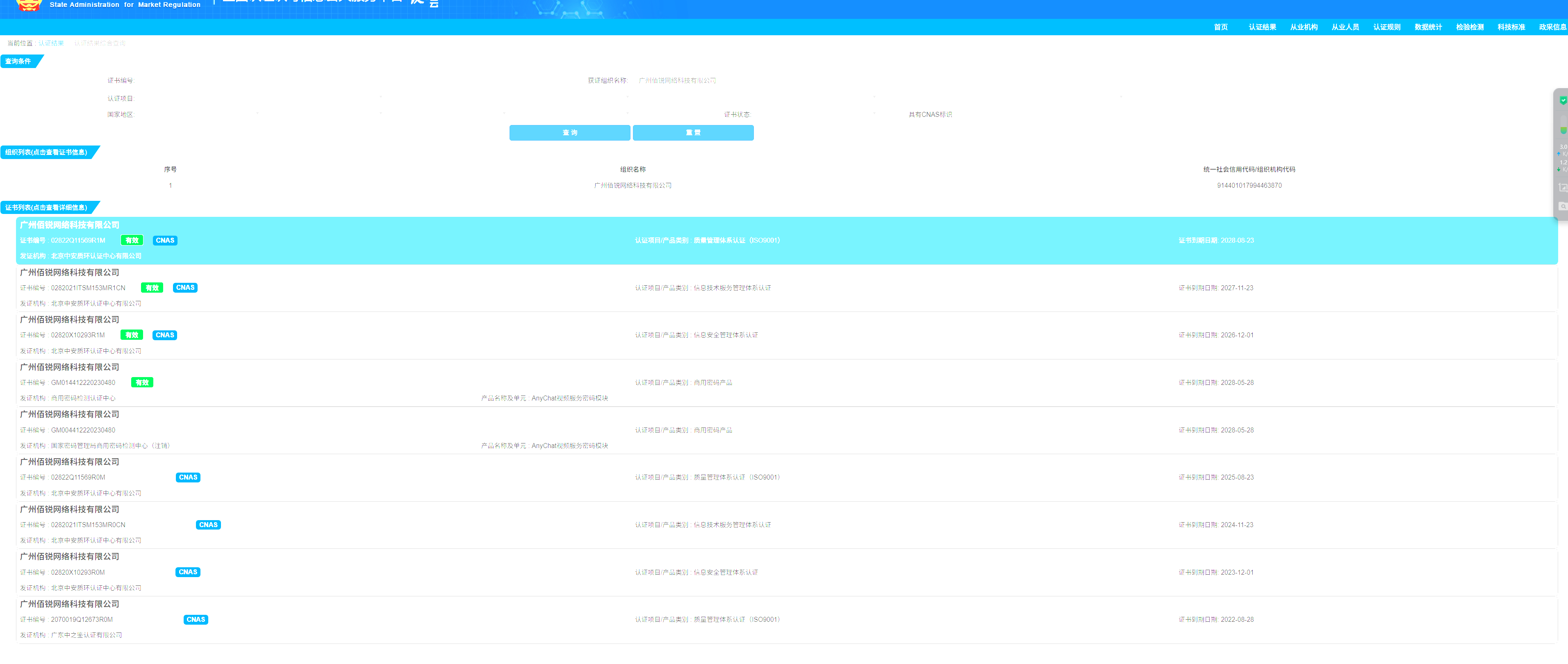The height and width of the screenshot is (664, 1568).
Task: Click the 查询 search button
Action: pos(569,133)
